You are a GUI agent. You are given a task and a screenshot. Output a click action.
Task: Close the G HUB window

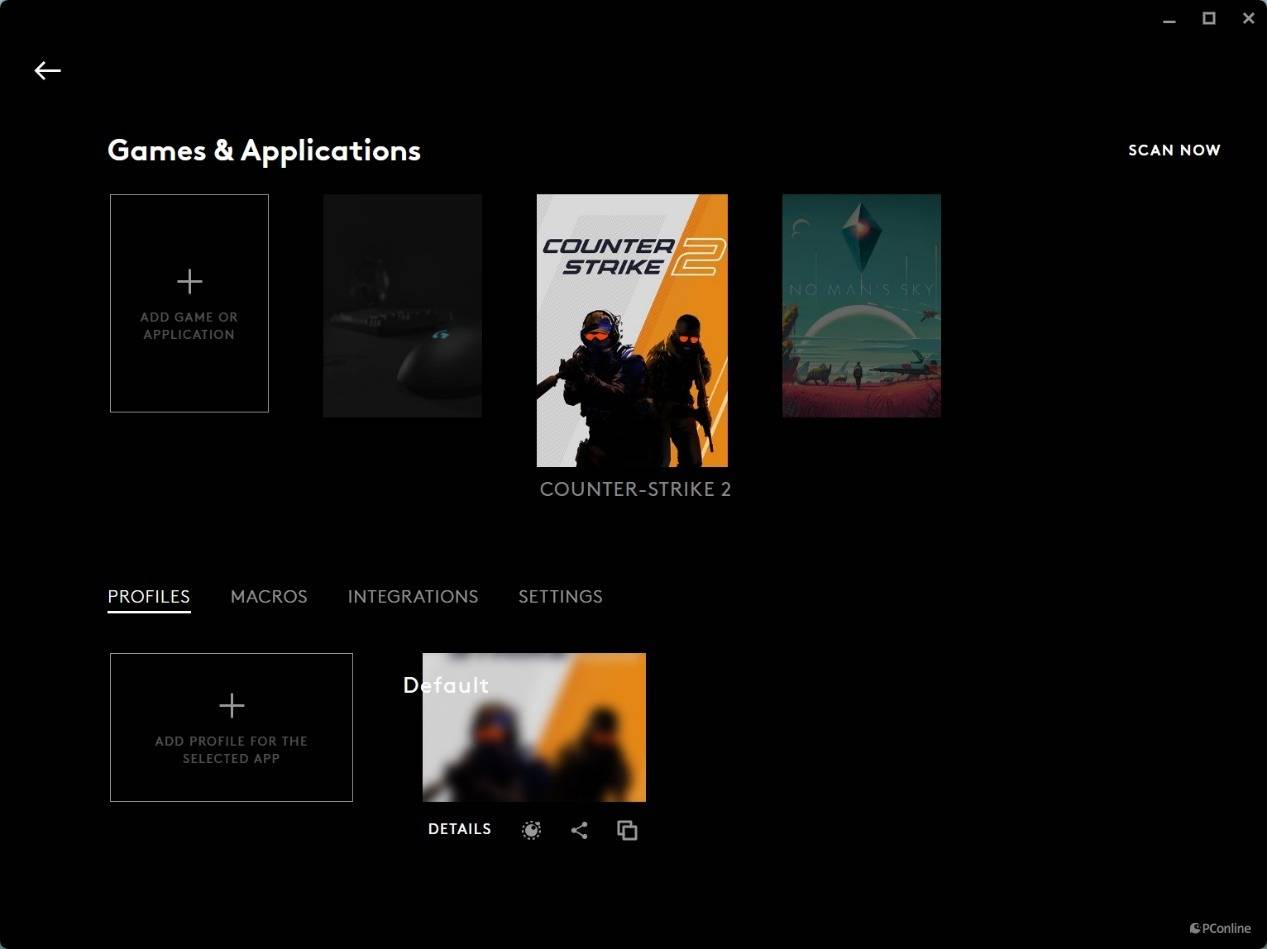click(1248, 18)
